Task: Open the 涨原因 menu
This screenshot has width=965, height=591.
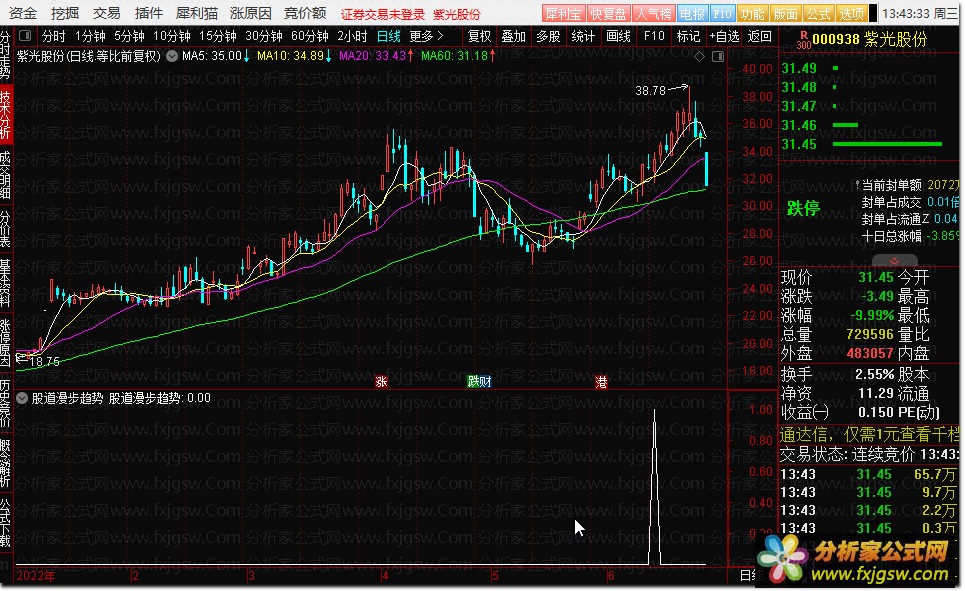Action: click(x=251, y=13)
